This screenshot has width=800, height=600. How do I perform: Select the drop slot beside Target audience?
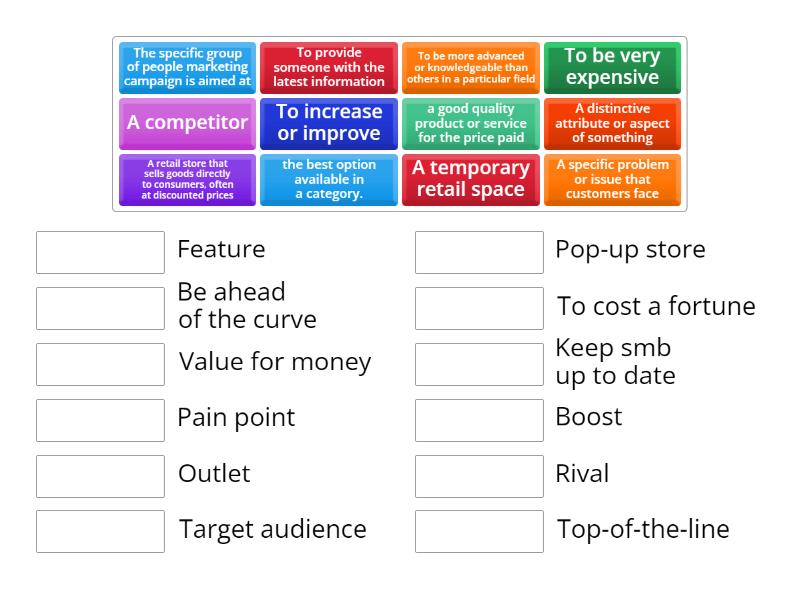[x=100, y=531]
